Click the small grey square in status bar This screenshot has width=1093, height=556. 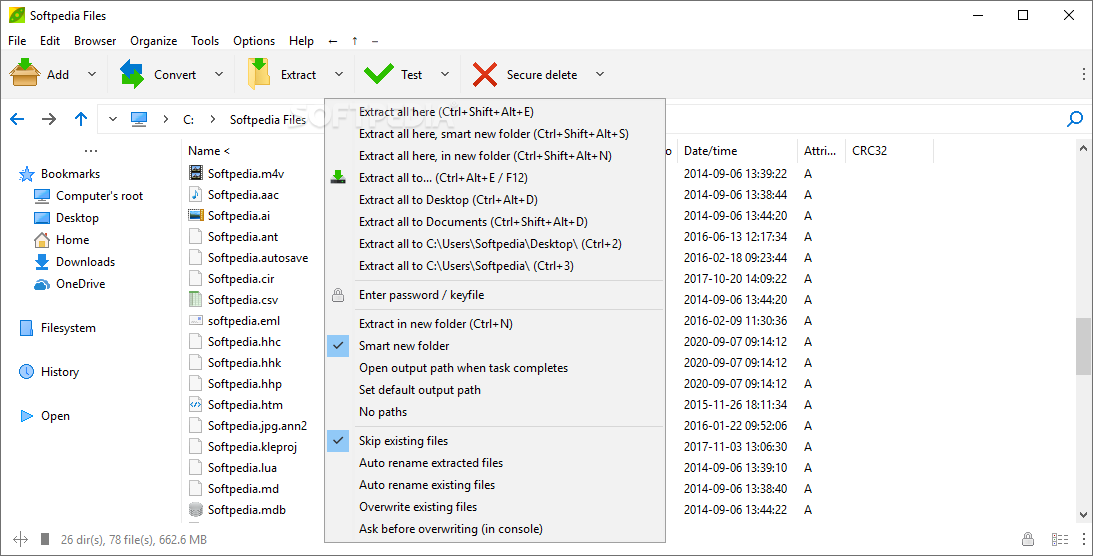(45, 539)
